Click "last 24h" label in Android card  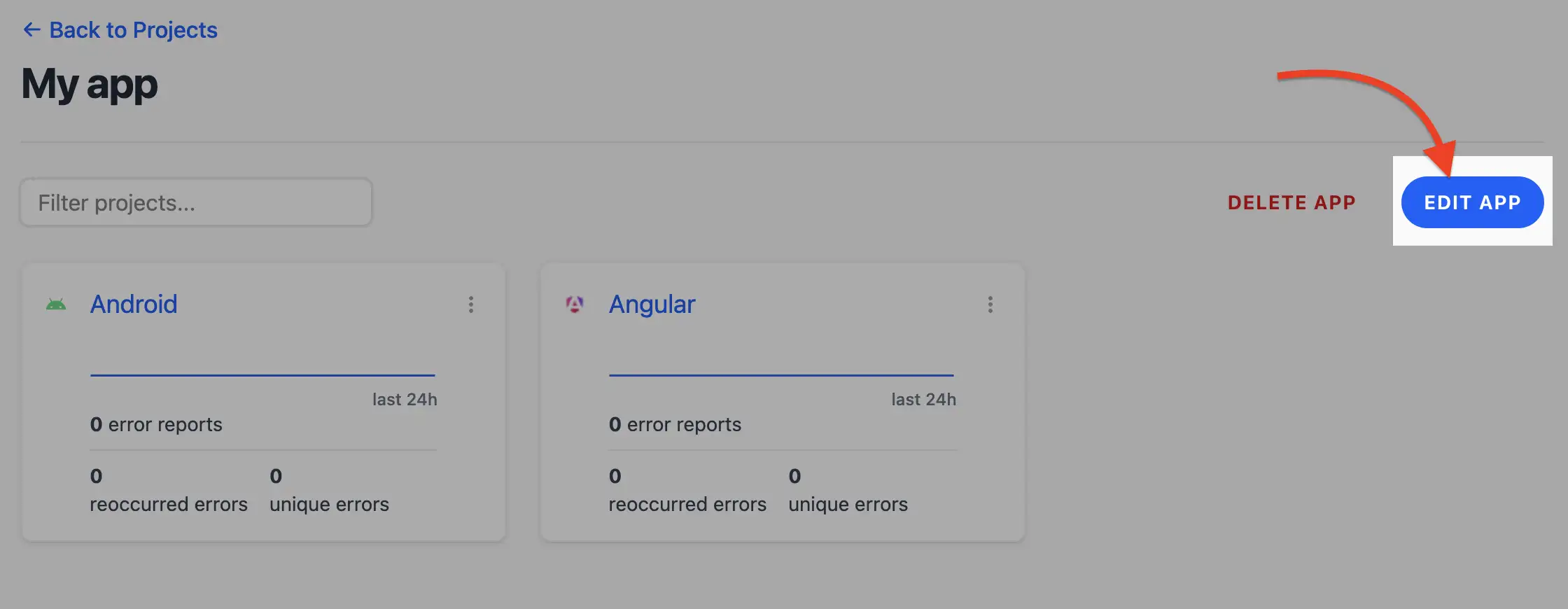405,399
